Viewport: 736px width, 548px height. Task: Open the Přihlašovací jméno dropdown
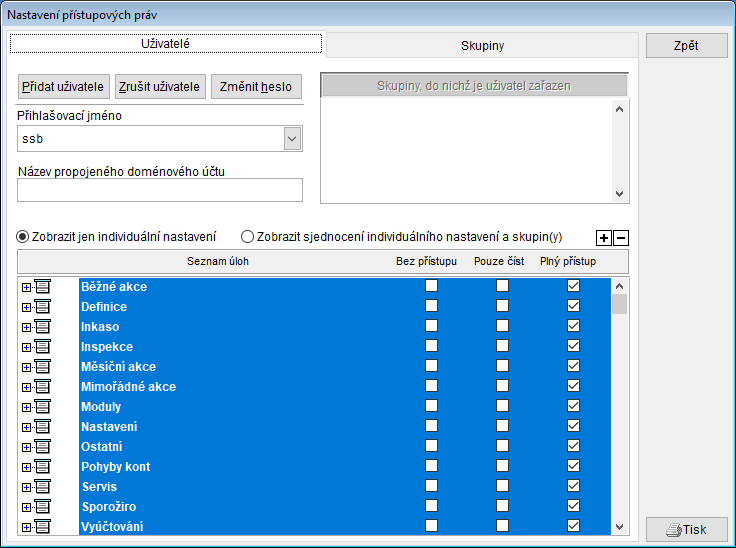(292, 139)
